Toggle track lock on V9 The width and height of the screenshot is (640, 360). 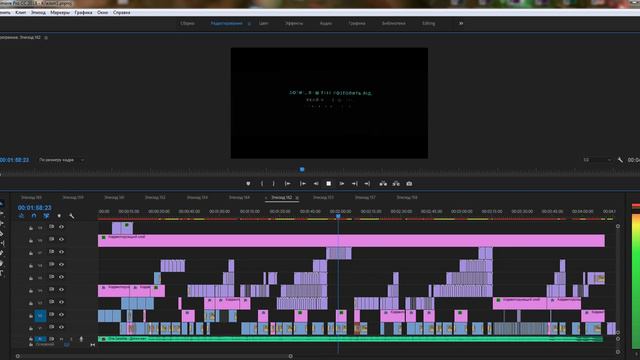(31, 228)
